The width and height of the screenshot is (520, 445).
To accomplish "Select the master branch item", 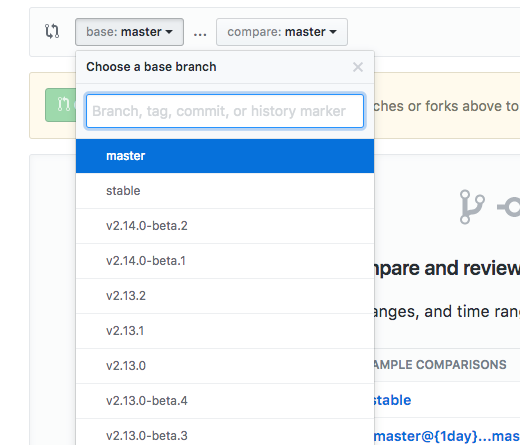I will pyautogui.click(x=225, y=156).
